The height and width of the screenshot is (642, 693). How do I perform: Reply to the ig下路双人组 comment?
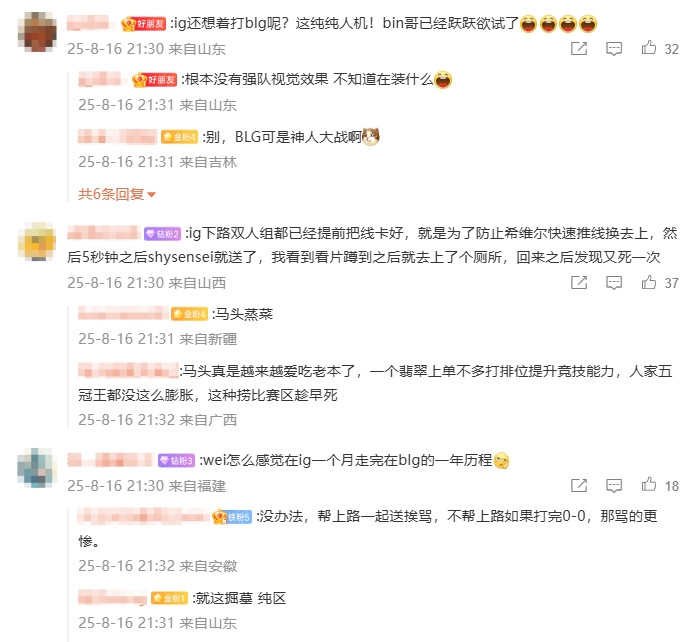pos(614,283)
